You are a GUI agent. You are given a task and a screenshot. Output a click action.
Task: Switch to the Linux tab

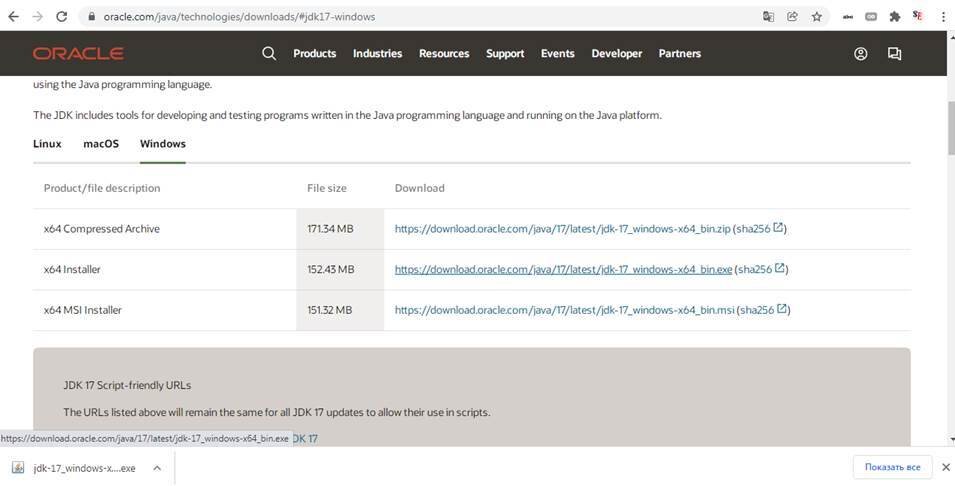(47, 144)
